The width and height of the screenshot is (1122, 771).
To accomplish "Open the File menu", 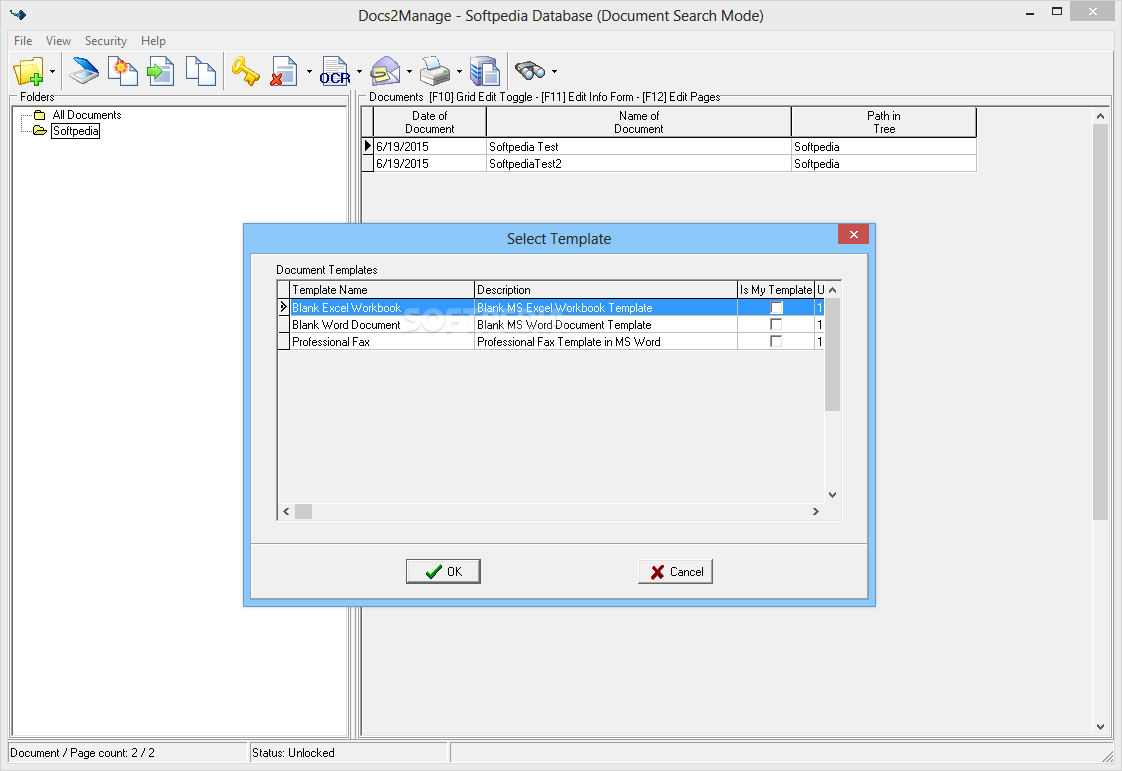I will (x=23, y=41).
